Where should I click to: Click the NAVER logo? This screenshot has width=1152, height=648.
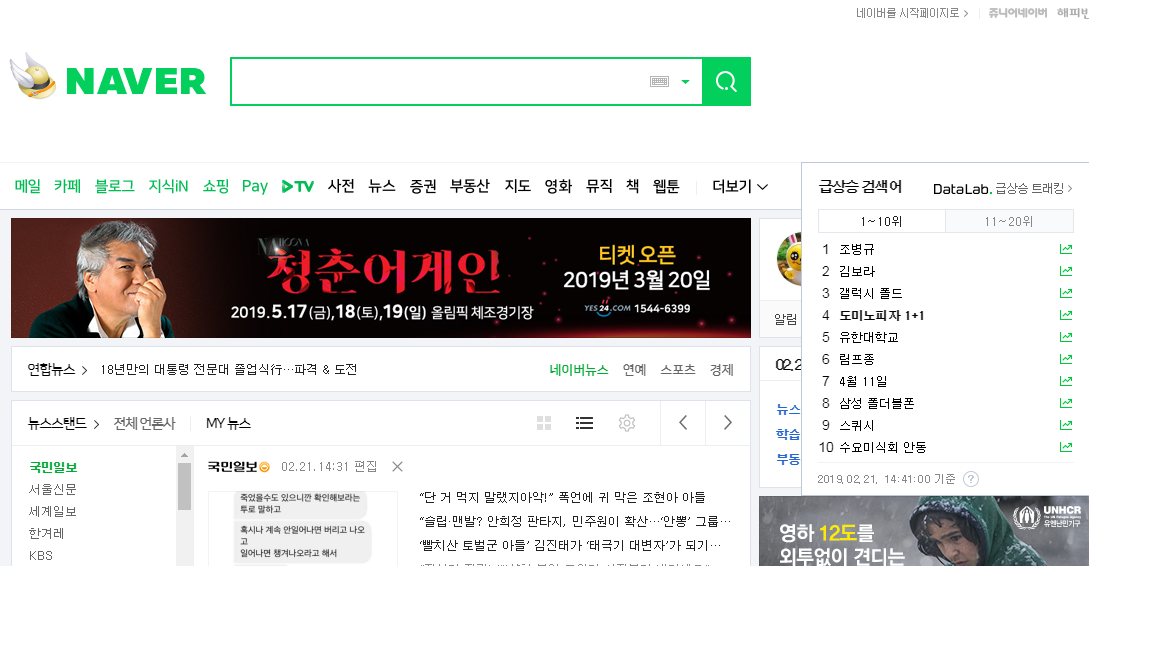pos(136,81)
